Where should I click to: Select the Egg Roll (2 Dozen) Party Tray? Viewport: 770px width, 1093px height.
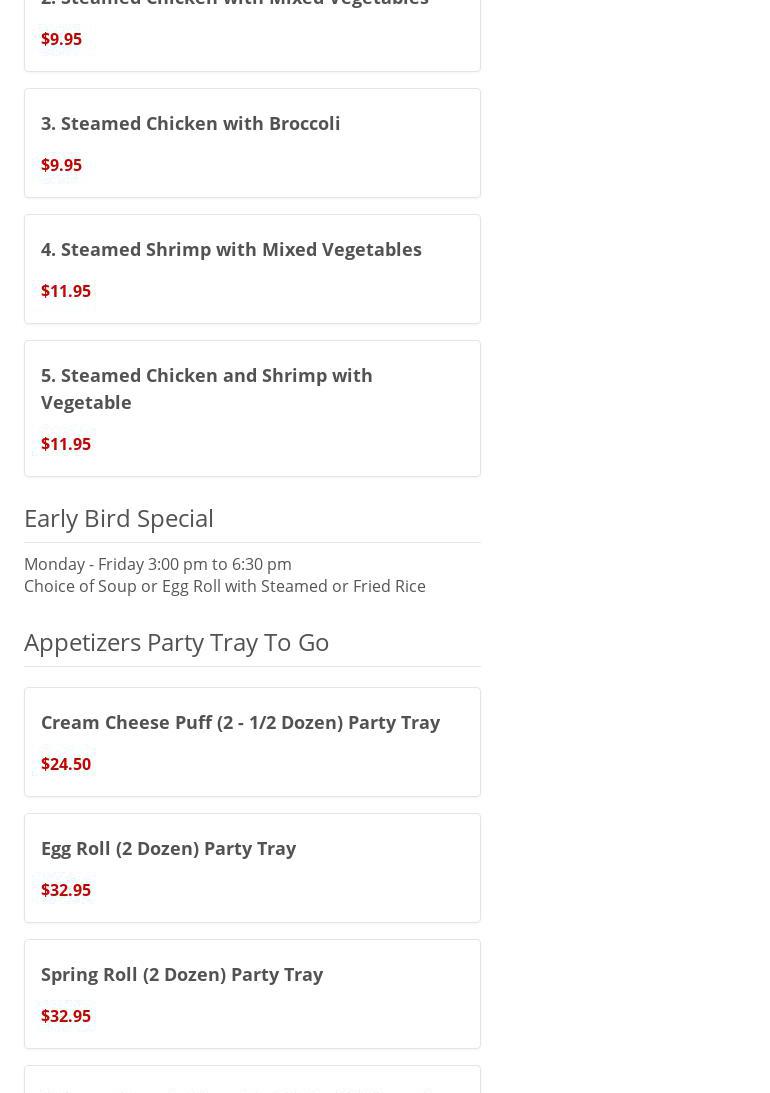[168, 848]
